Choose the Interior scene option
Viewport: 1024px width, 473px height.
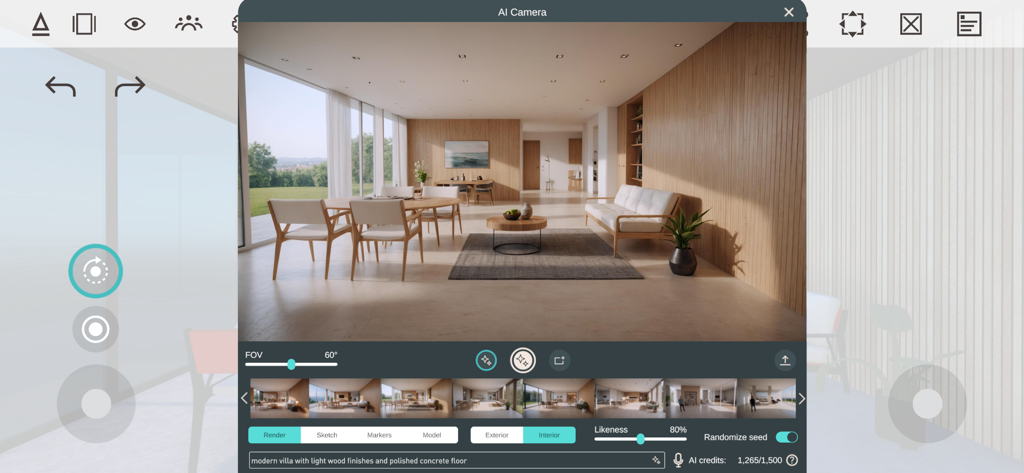(x=549, y=435)
